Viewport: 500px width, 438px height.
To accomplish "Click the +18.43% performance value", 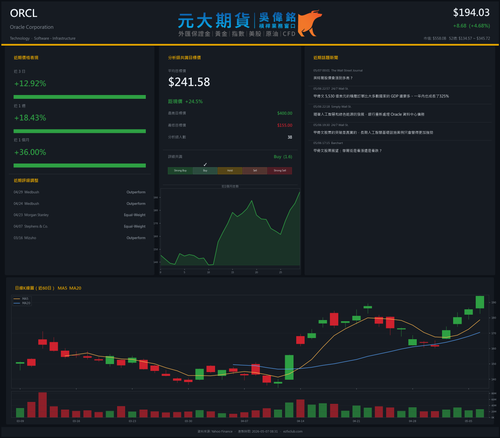I will (30, 118).
